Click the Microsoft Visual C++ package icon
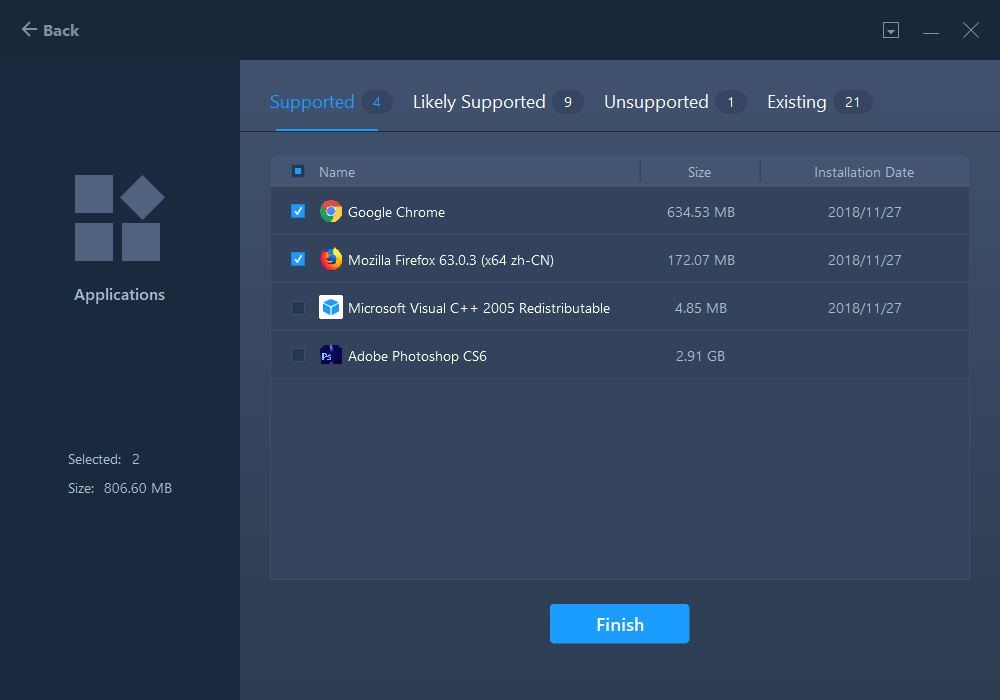 331,308
